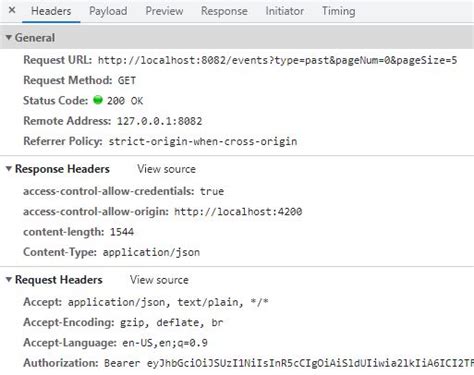The height and width of the screenshot is (375, 474).
Task: Click the Response Headers section title
Action: (62, 169)
